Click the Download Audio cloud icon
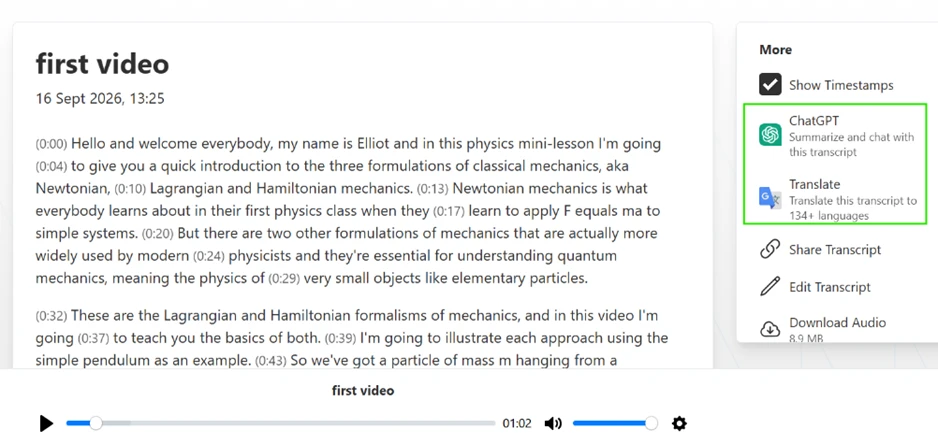This screenshot has width=938, height=444. point(770,329)
